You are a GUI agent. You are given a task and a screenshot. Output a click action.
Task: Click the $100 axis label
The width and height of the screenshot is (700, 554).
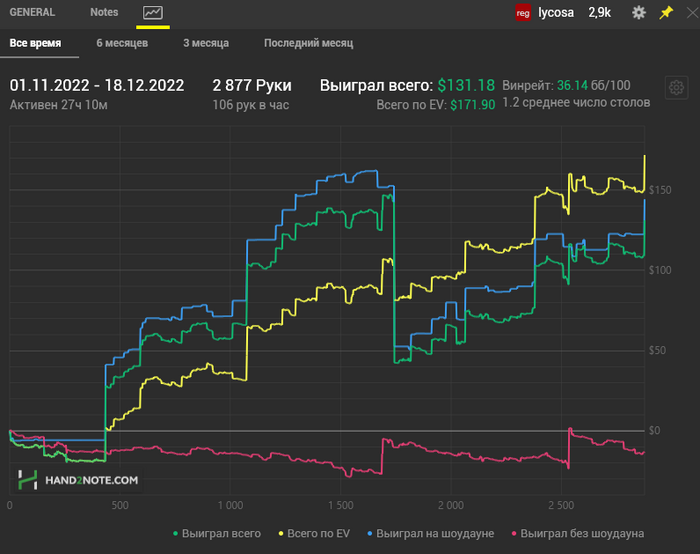tap(660, 270)
